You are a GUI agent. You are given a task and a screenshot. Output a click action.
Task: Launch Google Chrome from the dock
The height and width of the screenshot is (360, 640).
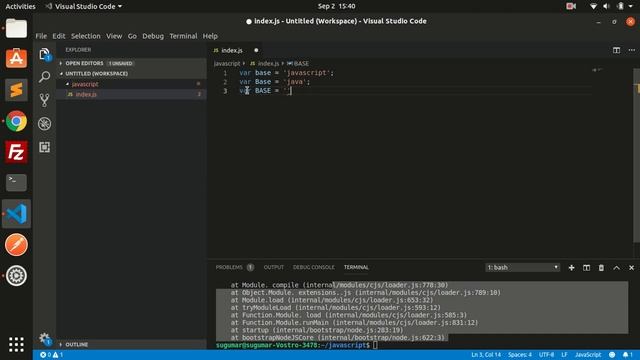[x=16, y=121]
